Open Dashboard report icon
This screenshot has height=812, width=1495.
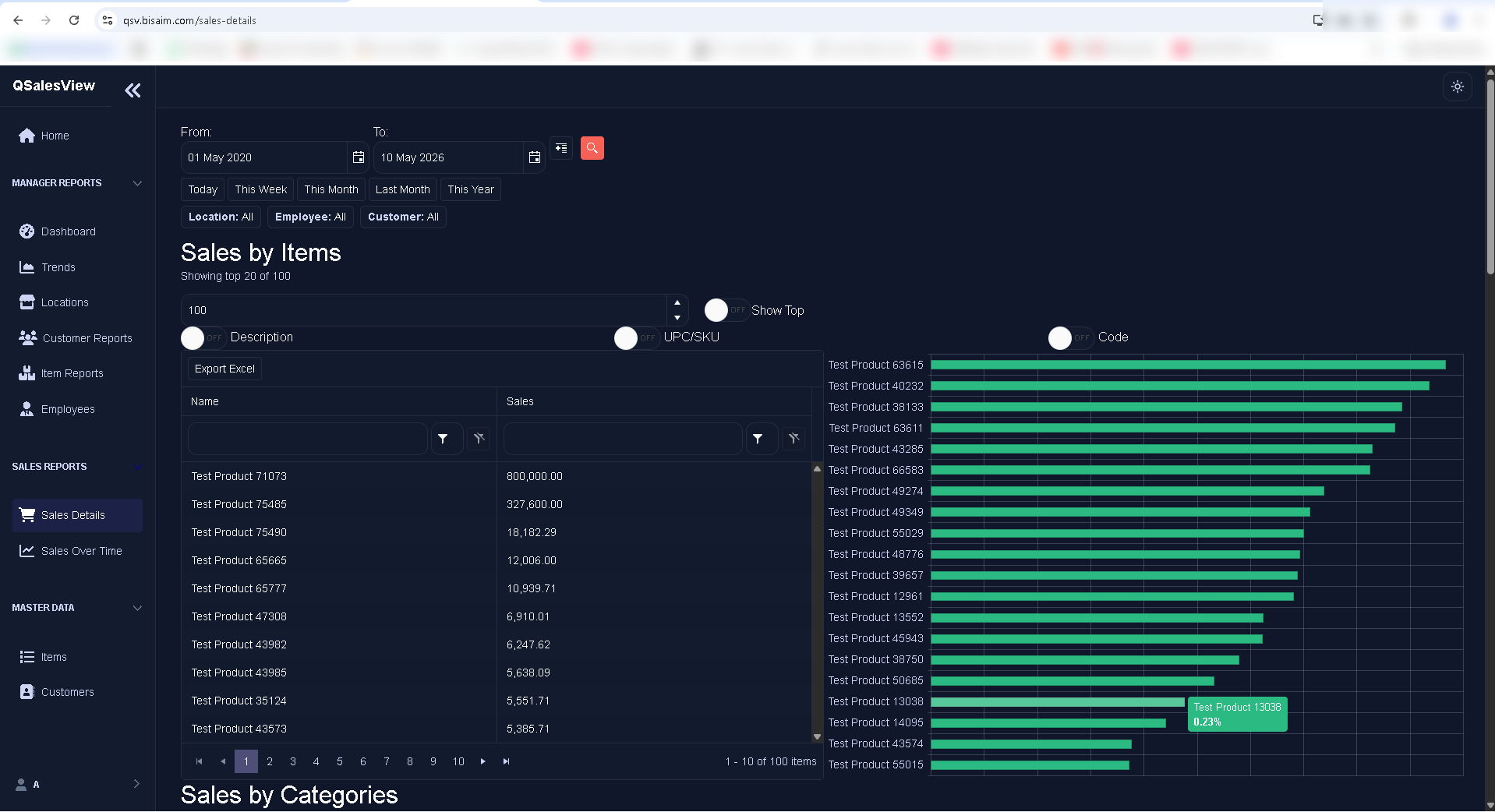(x=27, y=231)
